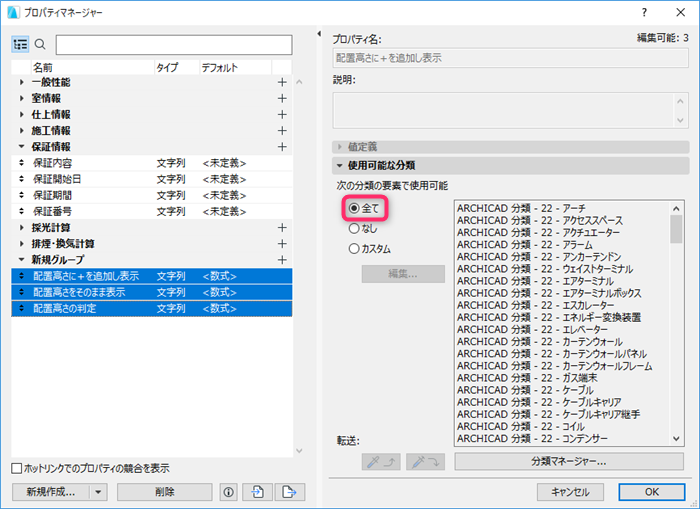Collapse the 新規グループ group

tap(21, 260)
